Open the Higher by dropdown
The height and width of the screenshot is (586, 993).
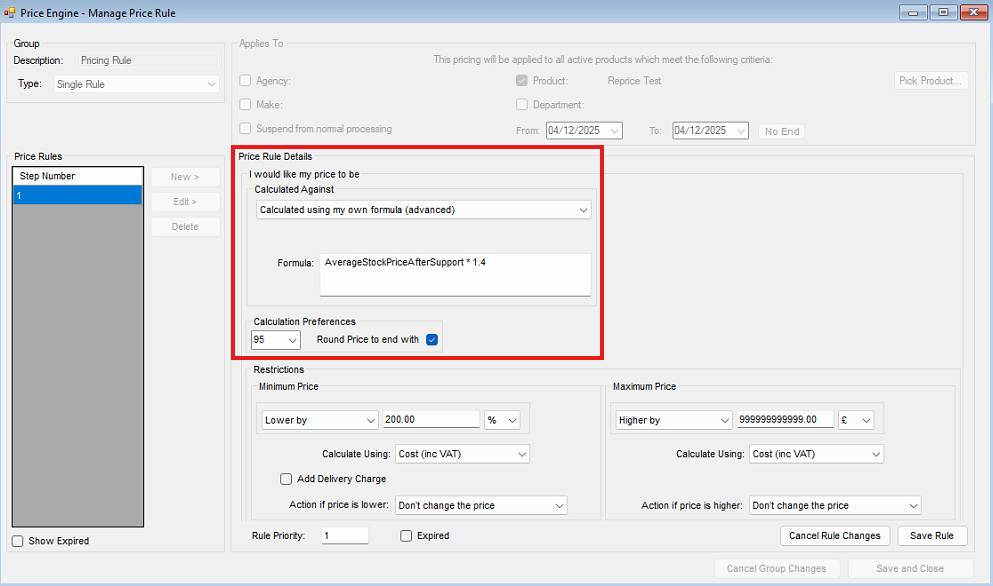pos(674,420)
